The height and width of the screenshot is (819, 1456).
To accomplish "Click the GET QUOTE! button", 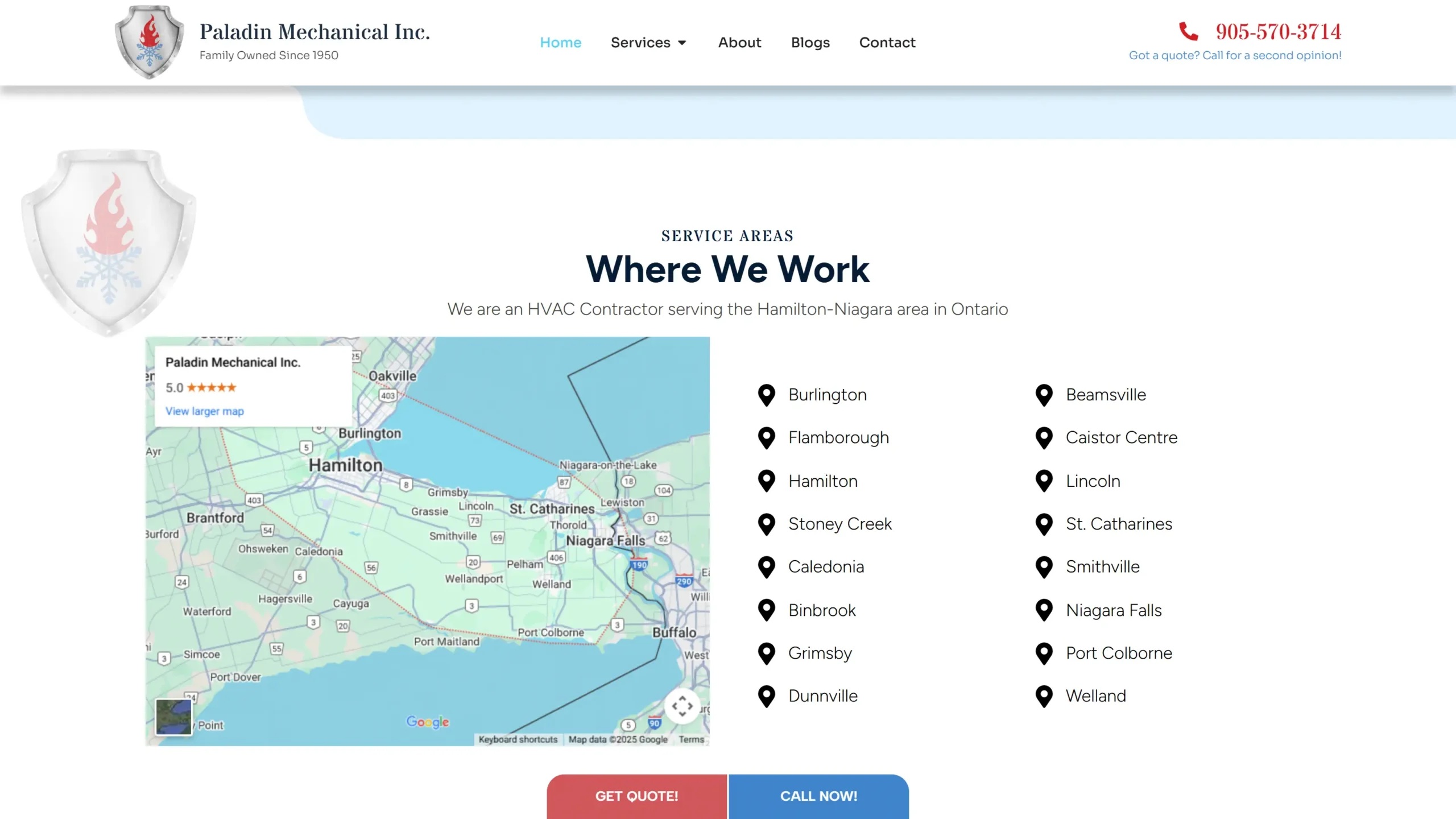I will click(636, 796).
